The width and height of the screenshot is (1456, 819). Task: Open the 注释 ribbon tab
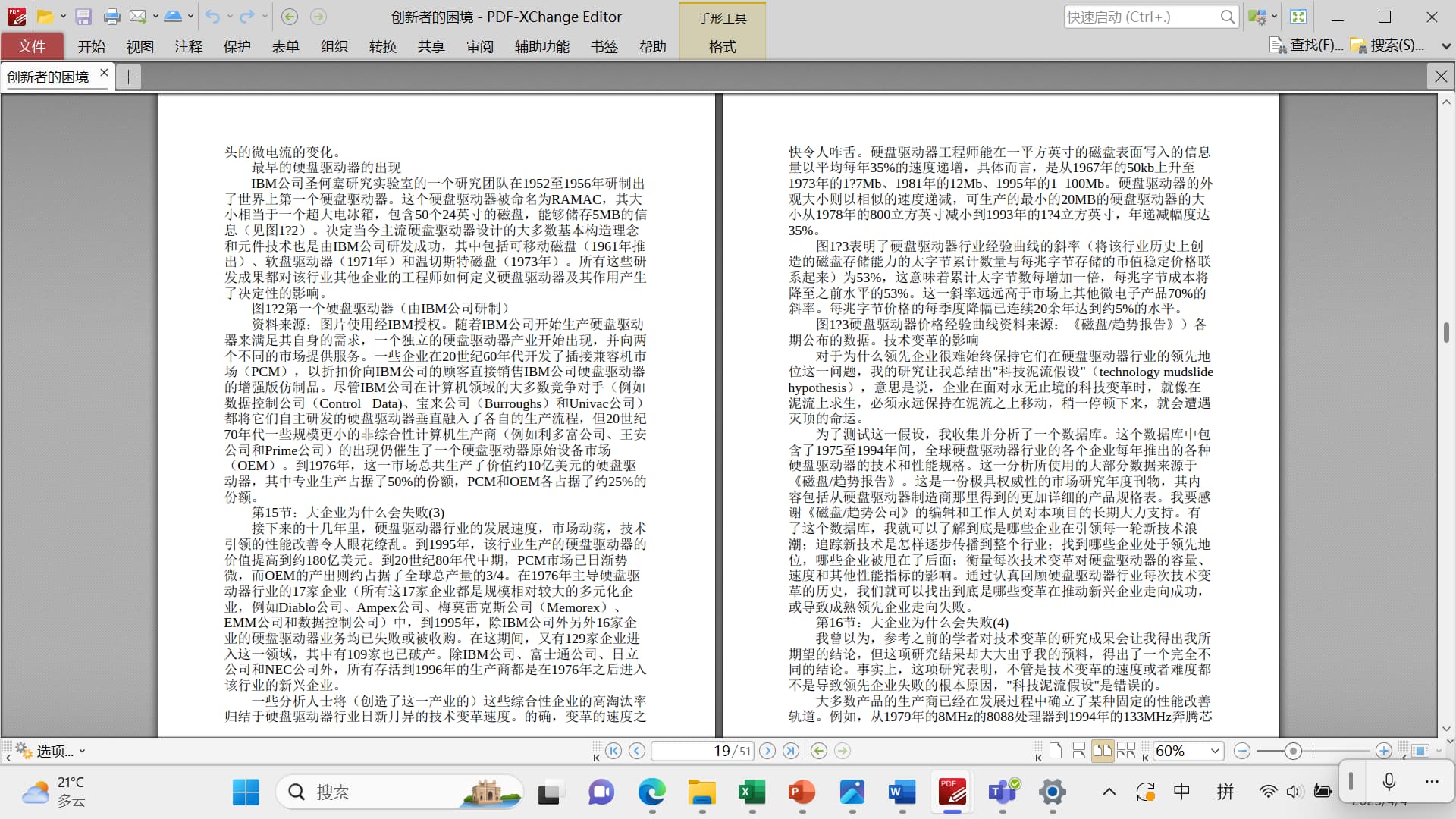tap(188, 46)
